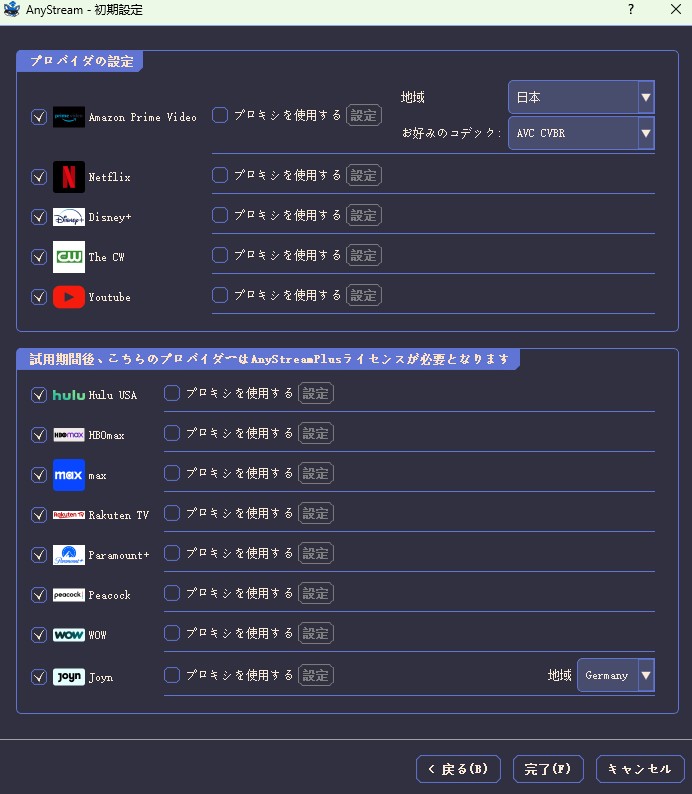
Task: Click the red Youtube play logo
Action: tap(69, 297)
